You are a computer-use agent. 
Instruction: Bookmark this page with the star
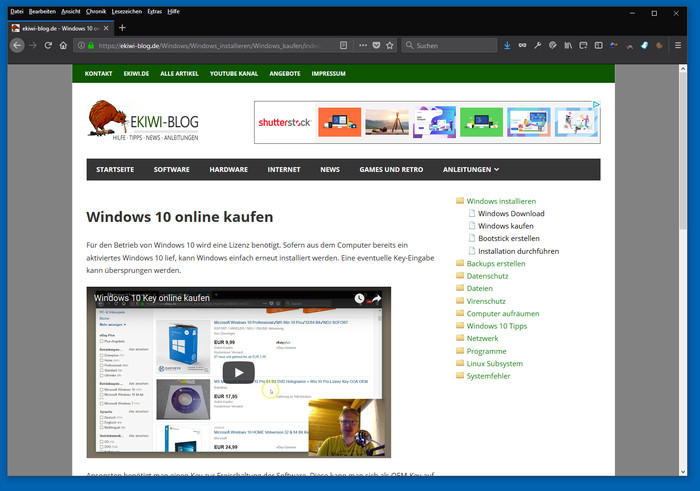[390, 45]
